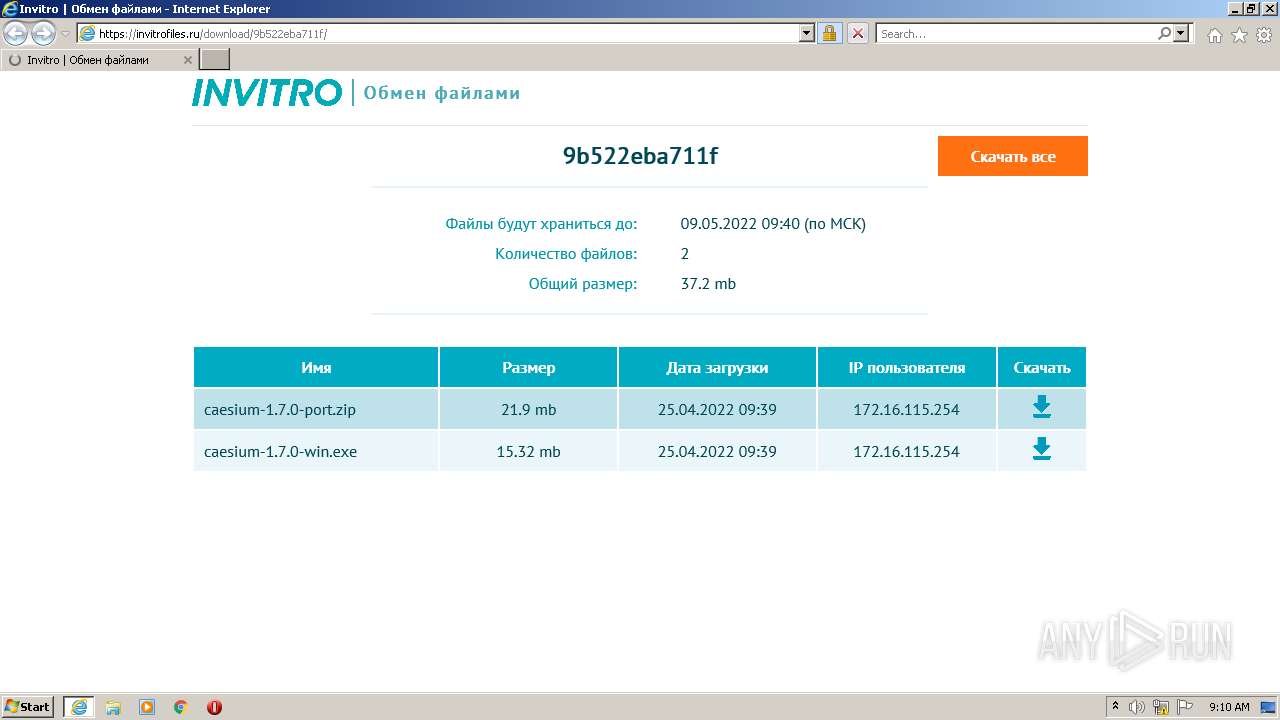Open the network tray icon
Viewport: 1280px width, 720px height.
pos(1161,707)
